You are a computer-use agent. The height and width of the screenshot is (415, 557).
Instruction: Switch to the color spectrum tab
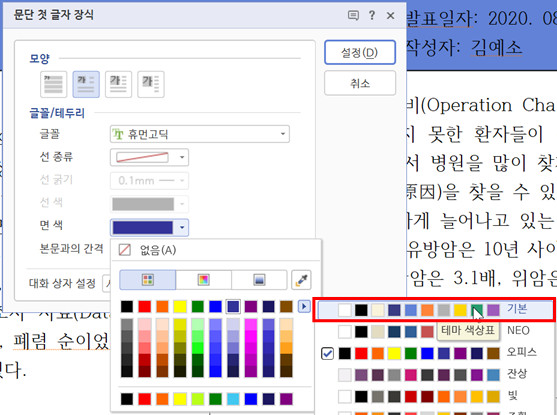coord(204,280)
